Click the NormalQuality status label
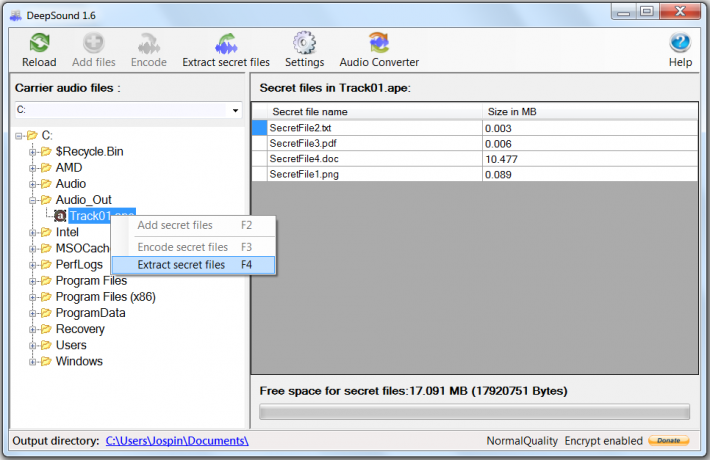 tap(522, 441)
